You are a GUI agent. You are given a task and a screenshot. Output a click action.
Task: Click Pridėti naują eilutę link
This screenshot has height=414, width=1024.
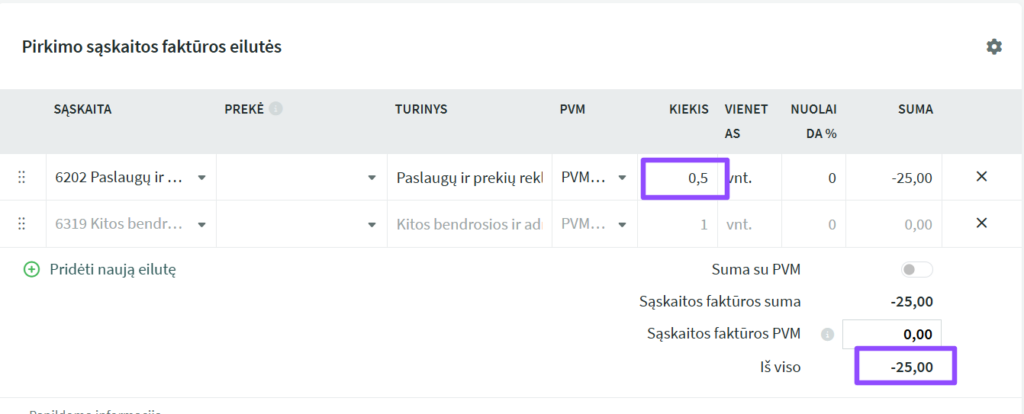(112, 269)
